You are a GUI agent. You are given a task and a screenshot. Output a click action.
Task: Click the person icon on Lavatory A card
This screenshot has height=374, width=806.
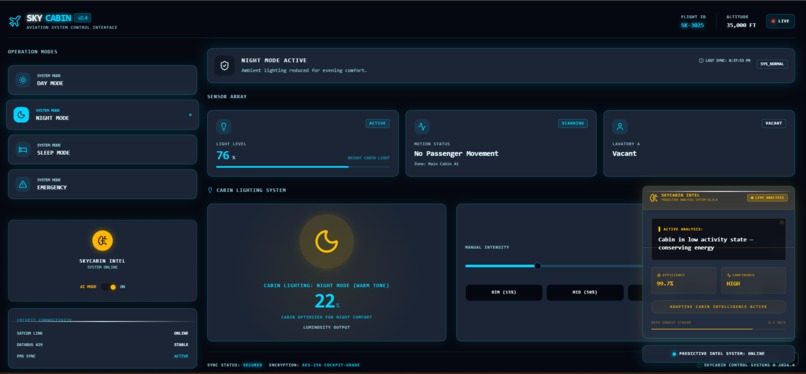point(620,126)
